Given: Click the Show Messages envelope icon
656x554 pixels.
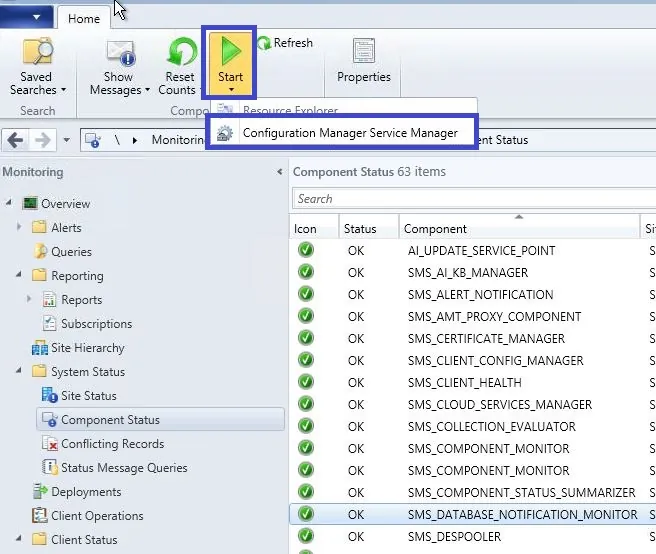Looking at the screenshot, I should (x=120, y=53).
